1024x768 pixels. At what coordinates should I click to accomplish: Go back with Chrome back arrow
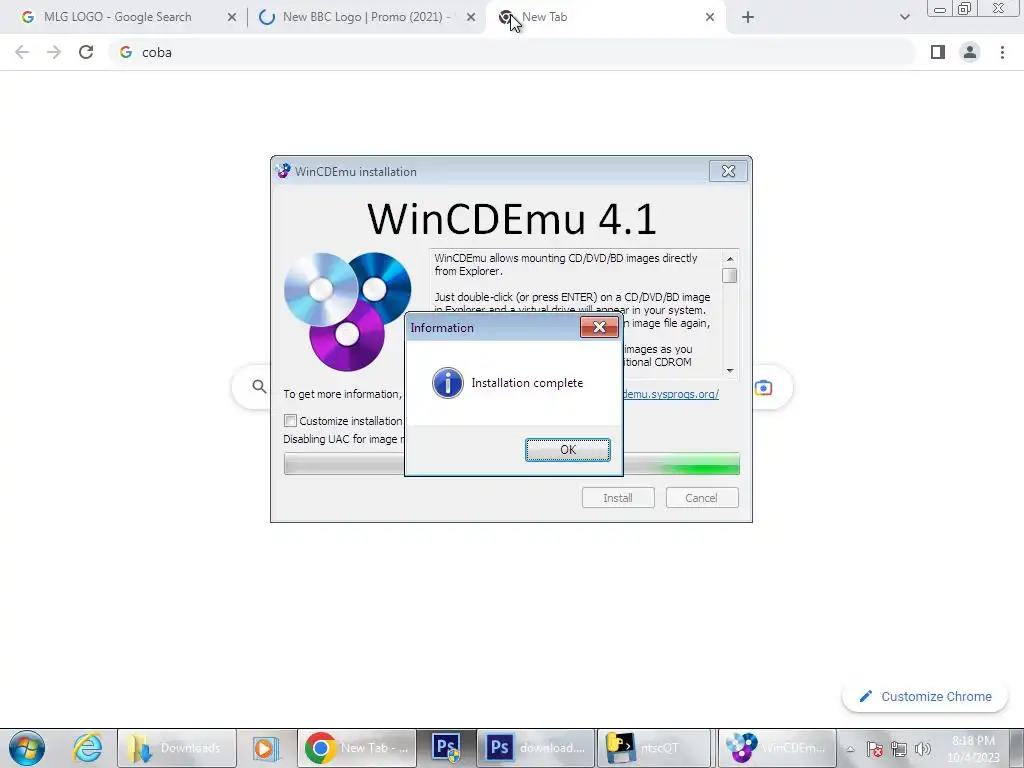click(22, 52)
